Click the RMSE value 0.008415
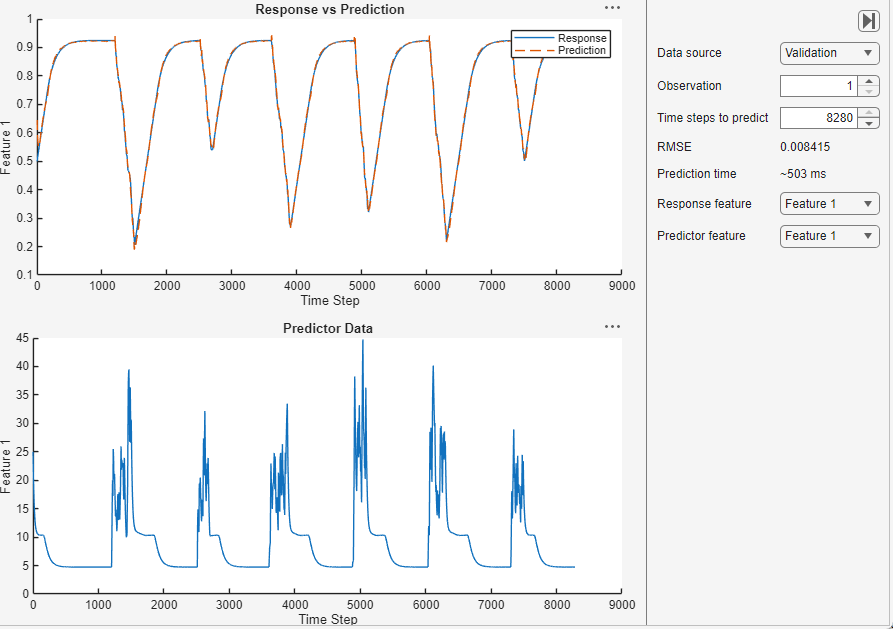This screenshot has width=893, height=629. coord(807,146)
